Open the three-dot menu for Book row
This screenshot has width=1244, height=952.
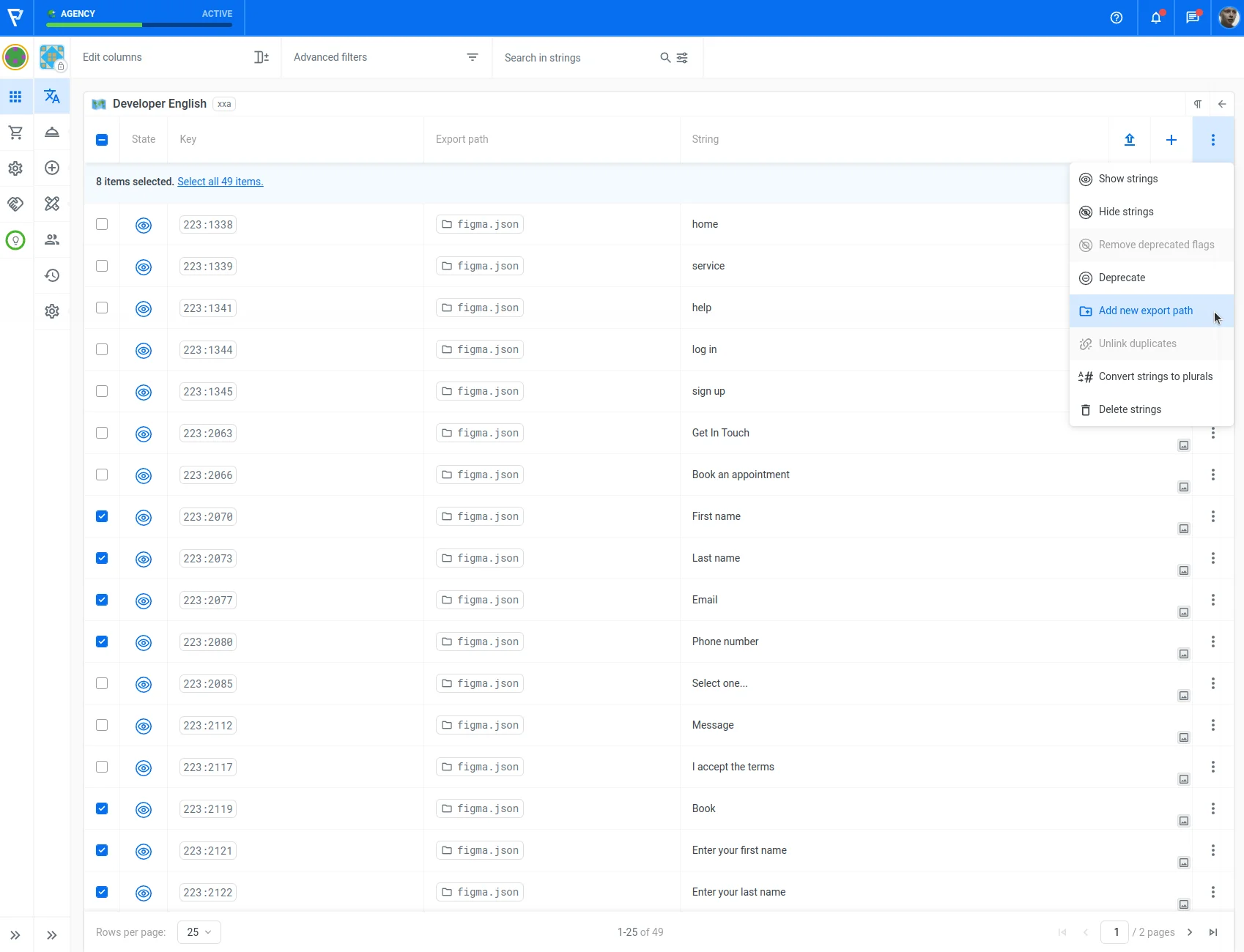[x=1212, y=808]
